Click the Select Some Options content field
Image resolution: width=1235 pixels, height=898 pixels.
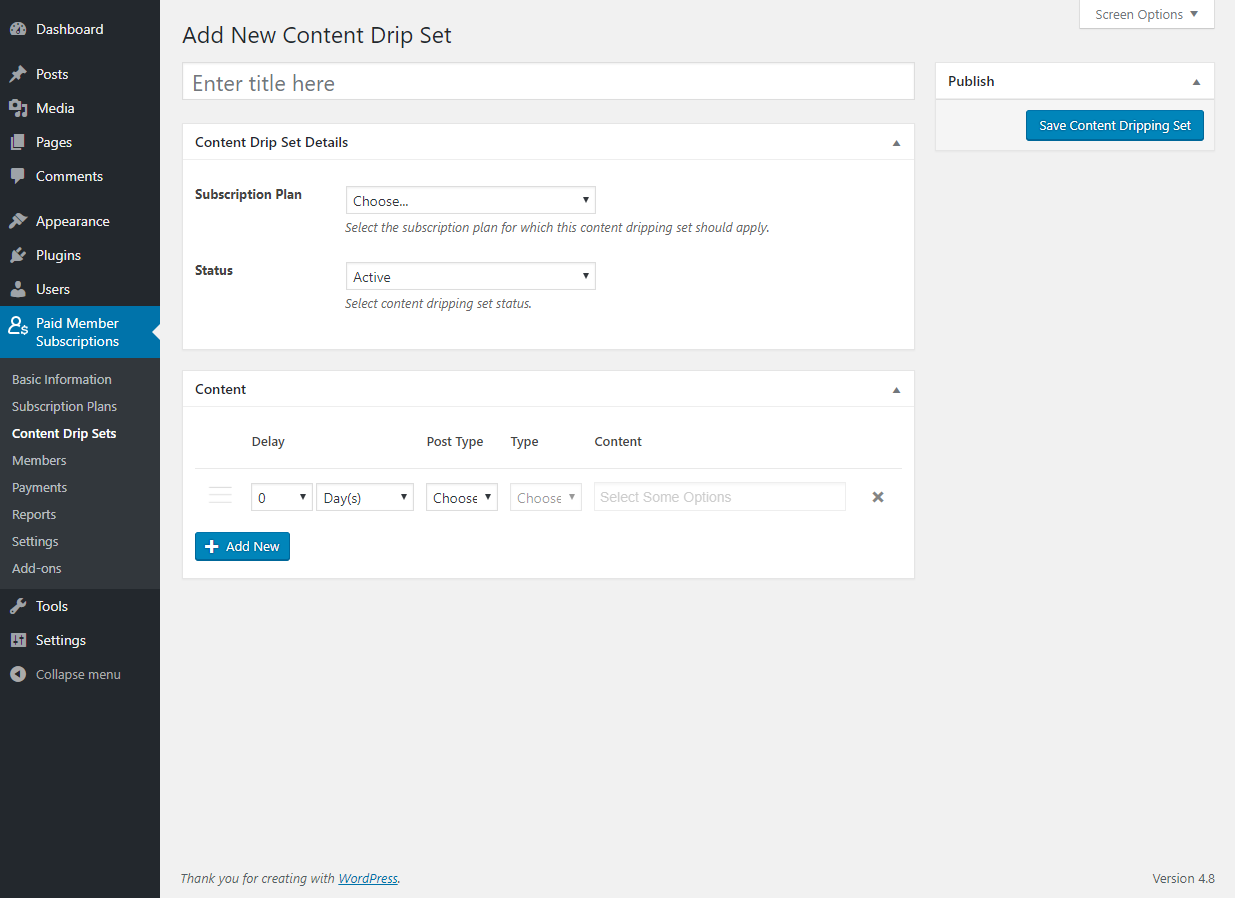point(720,497)
